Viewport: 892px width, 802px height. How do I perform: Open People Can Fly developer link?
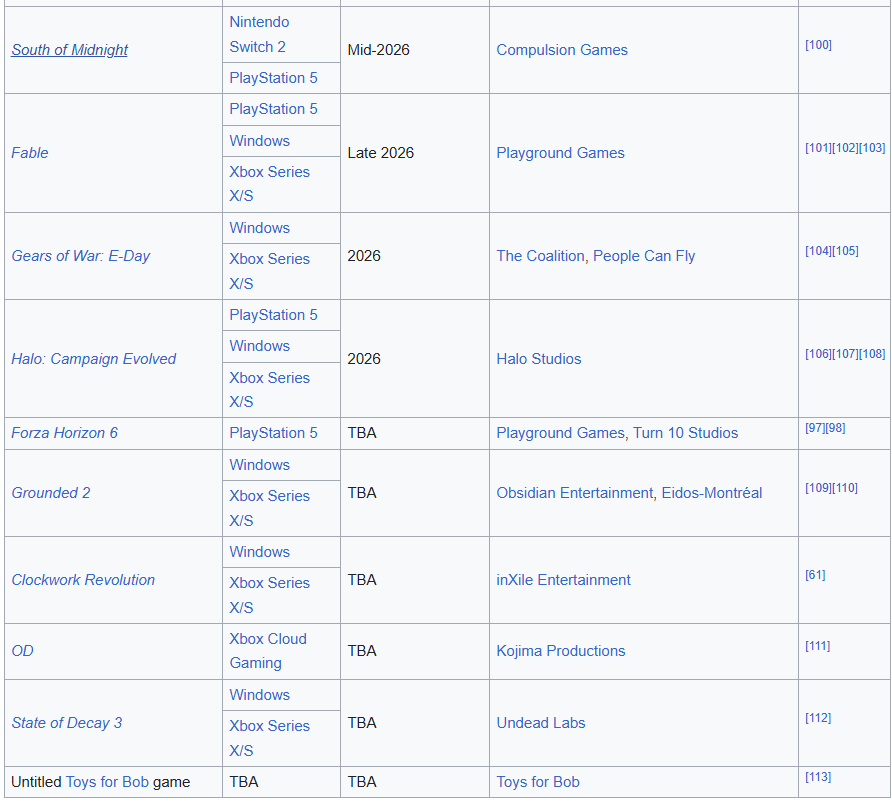[644, 256]
